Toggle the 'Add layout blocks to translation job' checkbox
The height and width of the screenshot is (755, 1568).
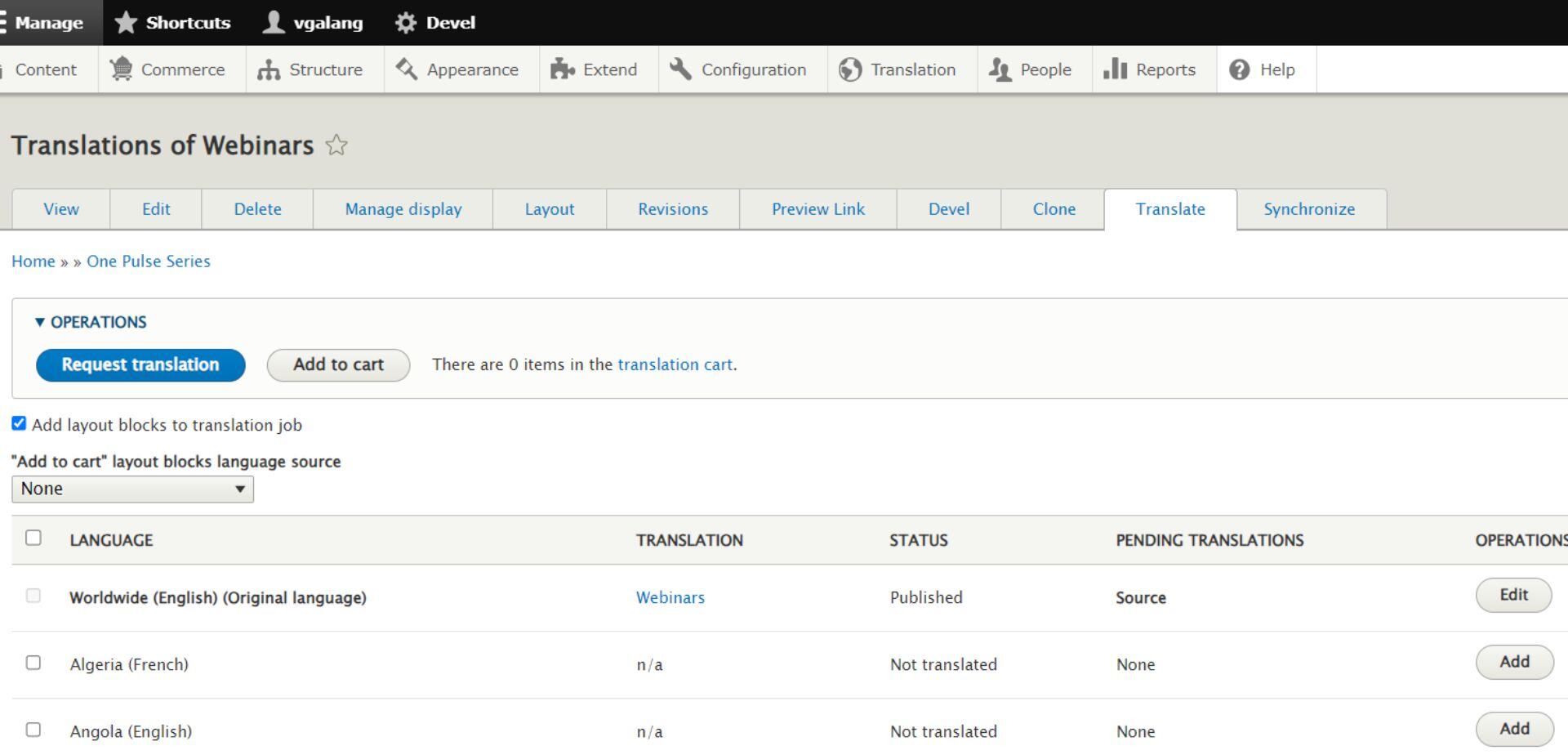(x=19, y=423)
